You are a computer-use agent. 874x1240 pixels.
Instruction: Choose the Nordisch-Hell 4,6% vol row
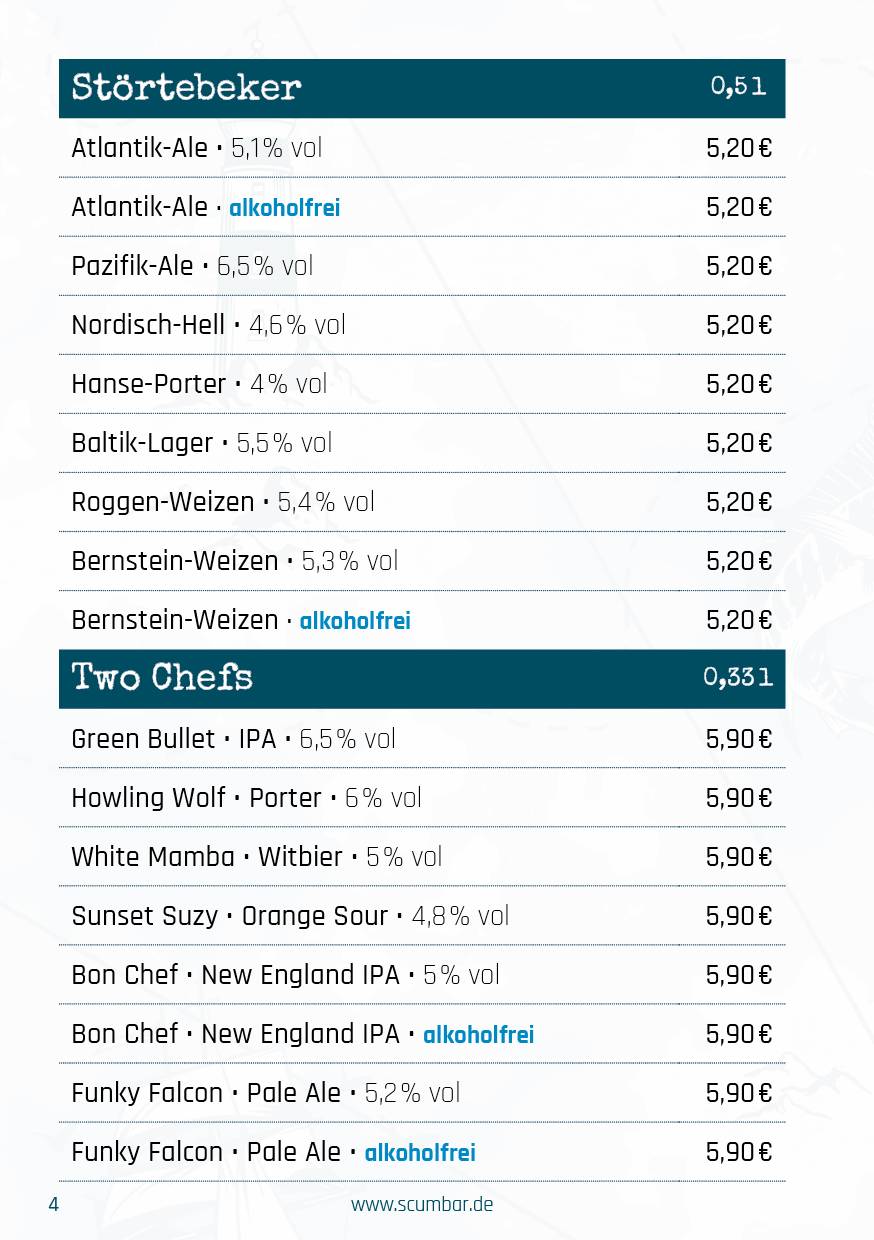pos(422,325)
